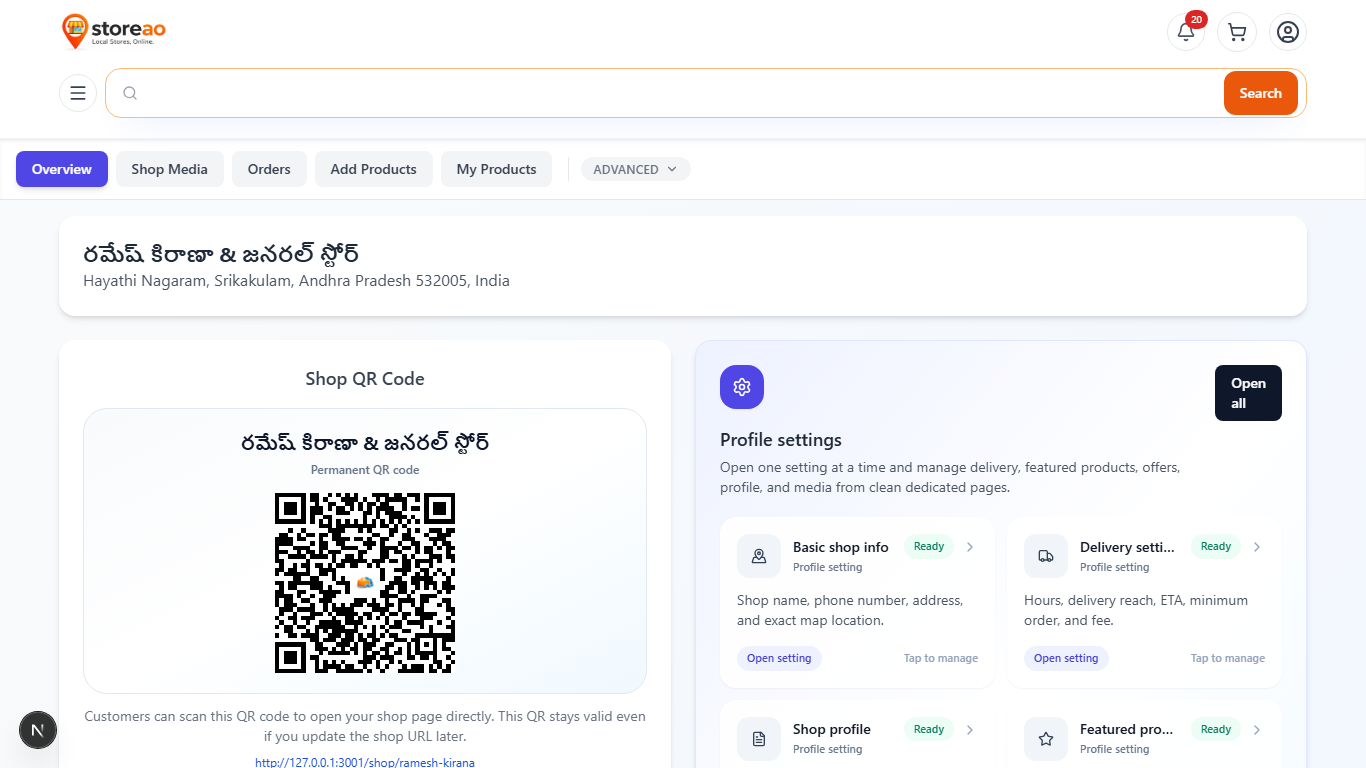Click Open setting under Basic shop info

[779, 658]
